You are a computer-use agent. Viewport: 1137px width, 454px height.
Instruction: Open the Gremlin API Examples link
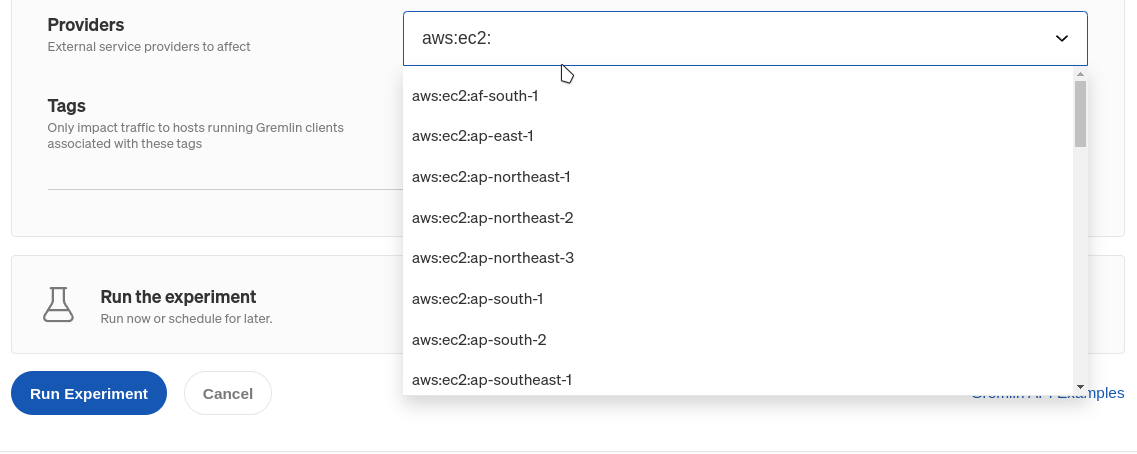click(1048, 393)
